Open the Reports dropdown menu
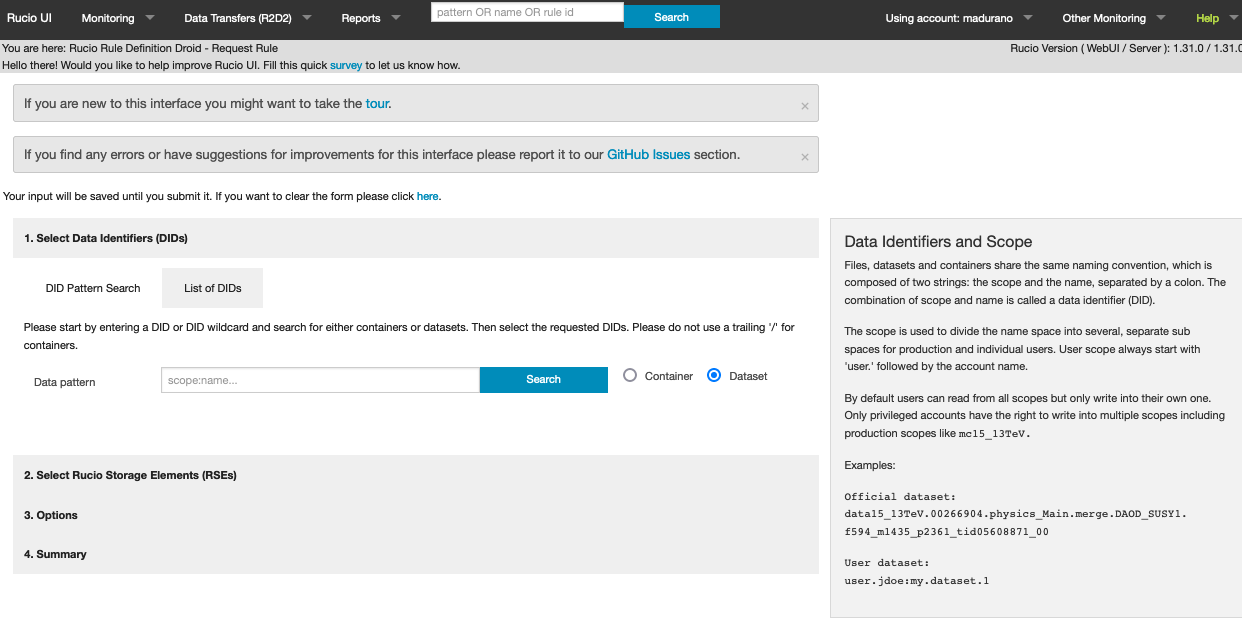Screen dimensions: 1242x631 click(x=370, y=18)
